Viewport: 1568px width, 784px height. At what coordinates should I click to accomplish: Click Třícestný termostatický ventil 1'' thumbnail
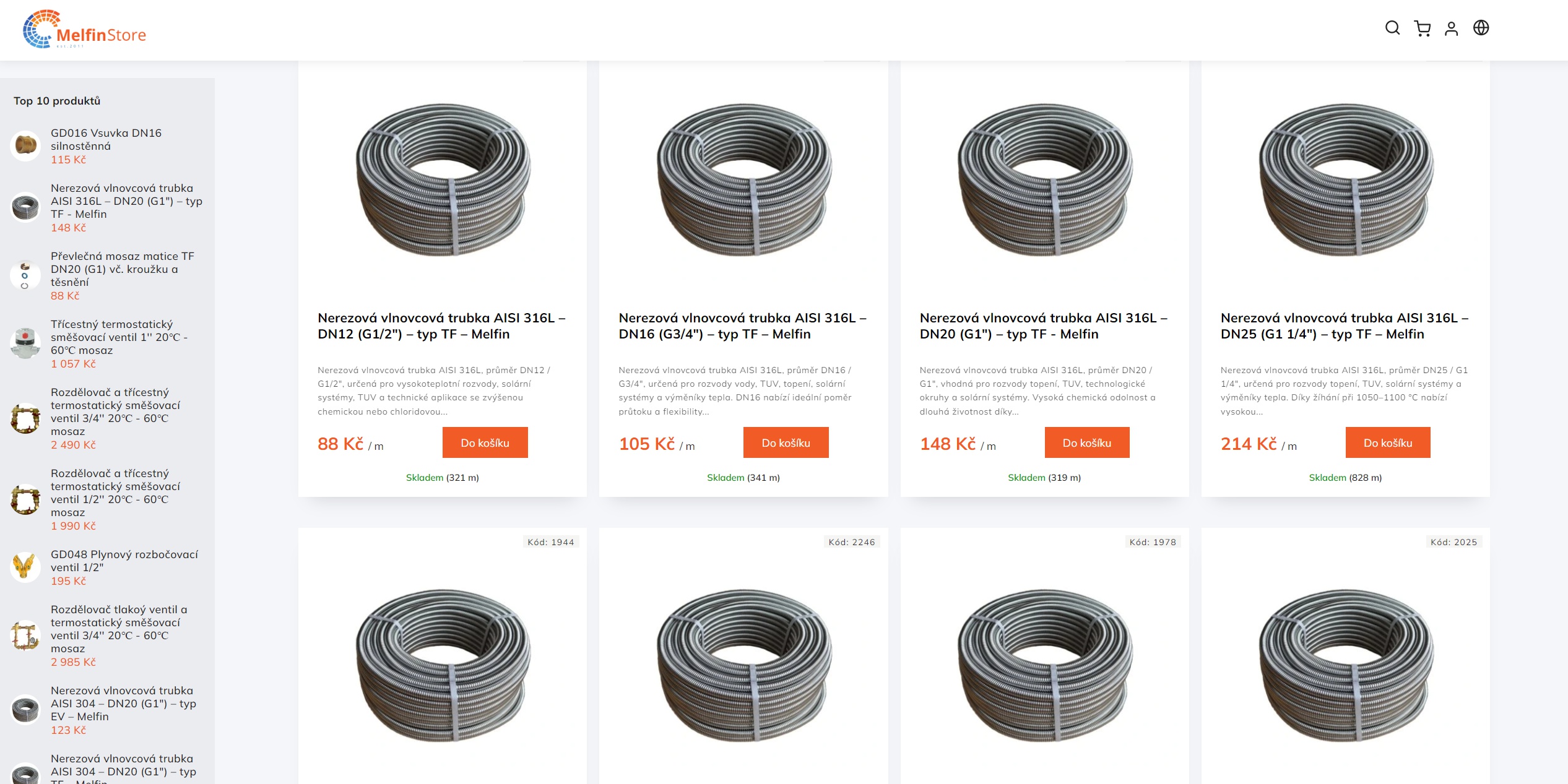click(x=25, y=343)
